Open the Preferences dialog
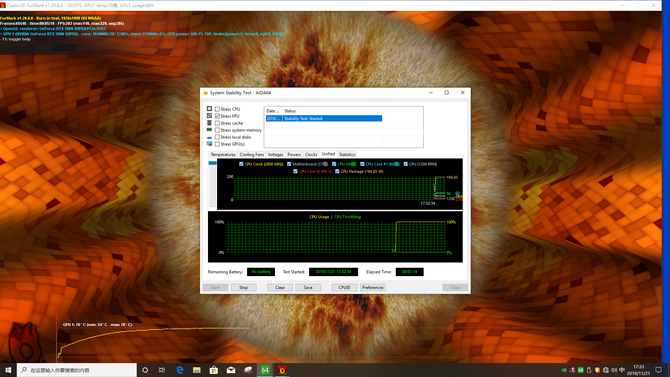670x377 pixels. [373, 288]
